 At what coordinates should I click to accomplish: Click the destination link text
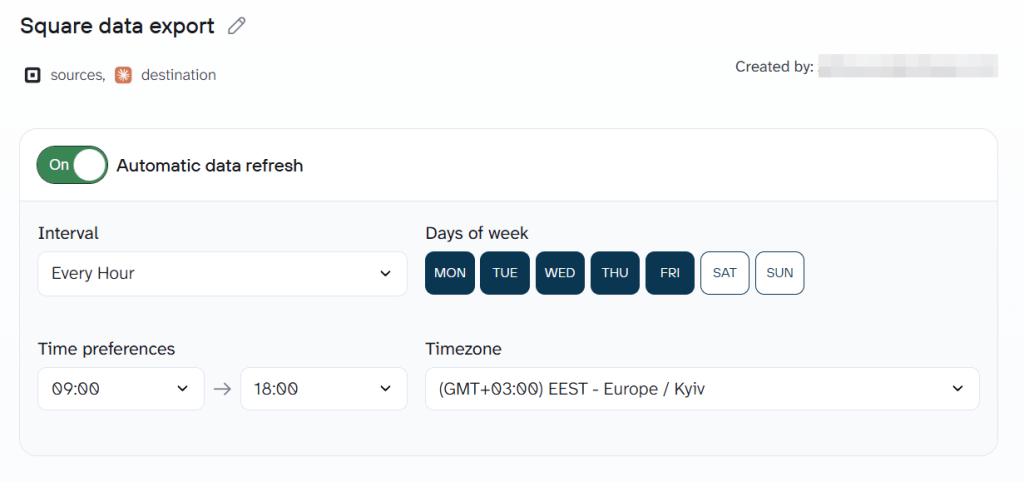(178, 75)
